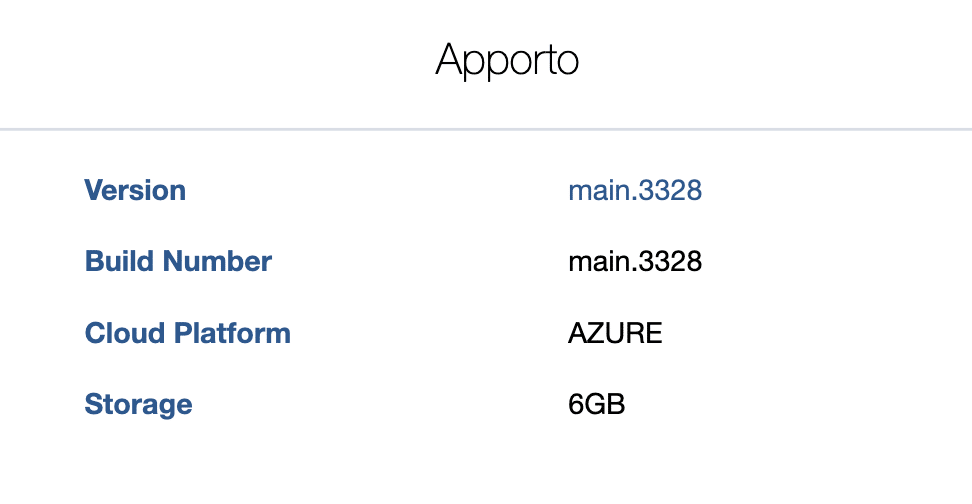Screen dimensions: 972x504
Task: Click the divider line below Apporto
Action: click(486, 129)
